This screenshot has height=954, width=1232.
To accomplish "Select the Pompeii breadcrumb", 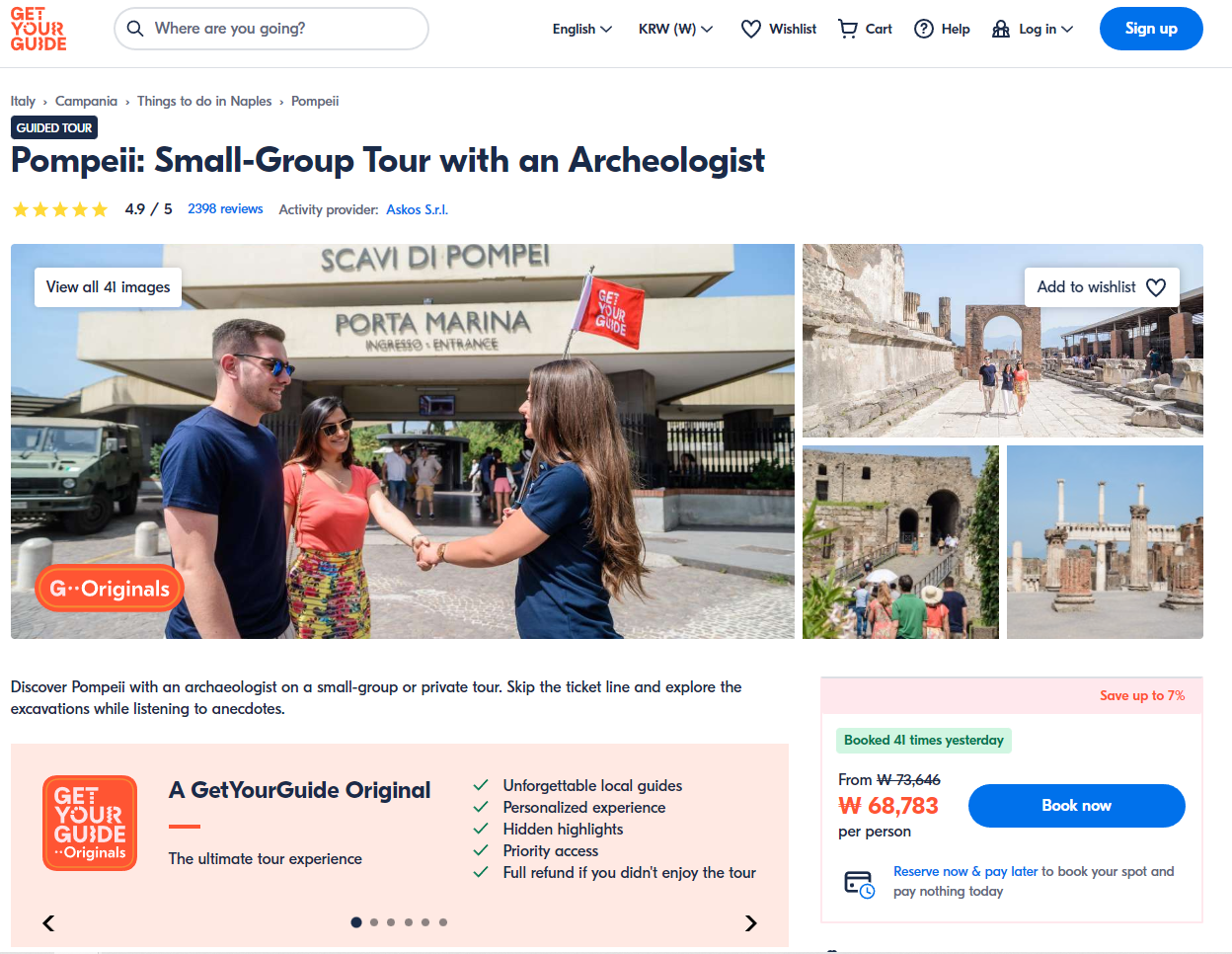I will [x=315, y=101].
